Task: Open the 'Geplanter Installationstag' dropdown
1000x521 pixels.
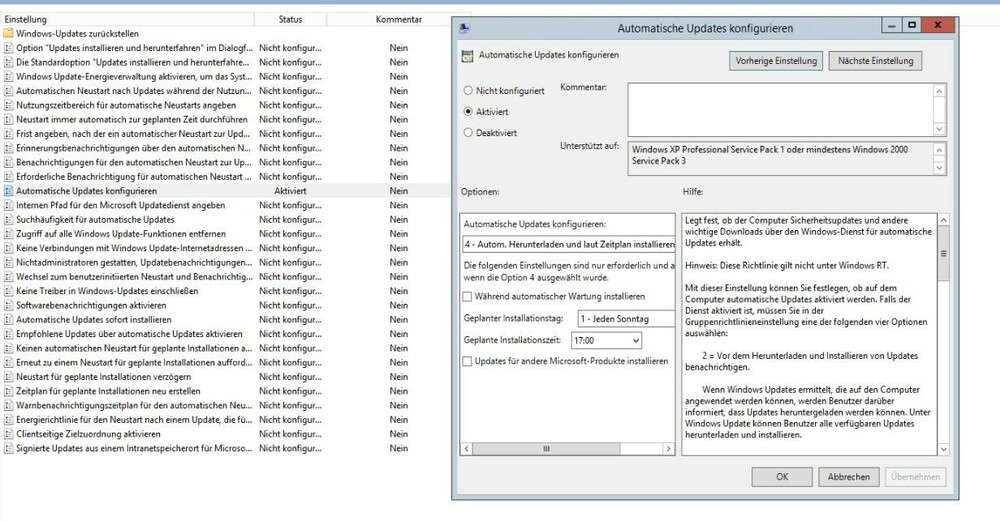Action: coord(626,318)
